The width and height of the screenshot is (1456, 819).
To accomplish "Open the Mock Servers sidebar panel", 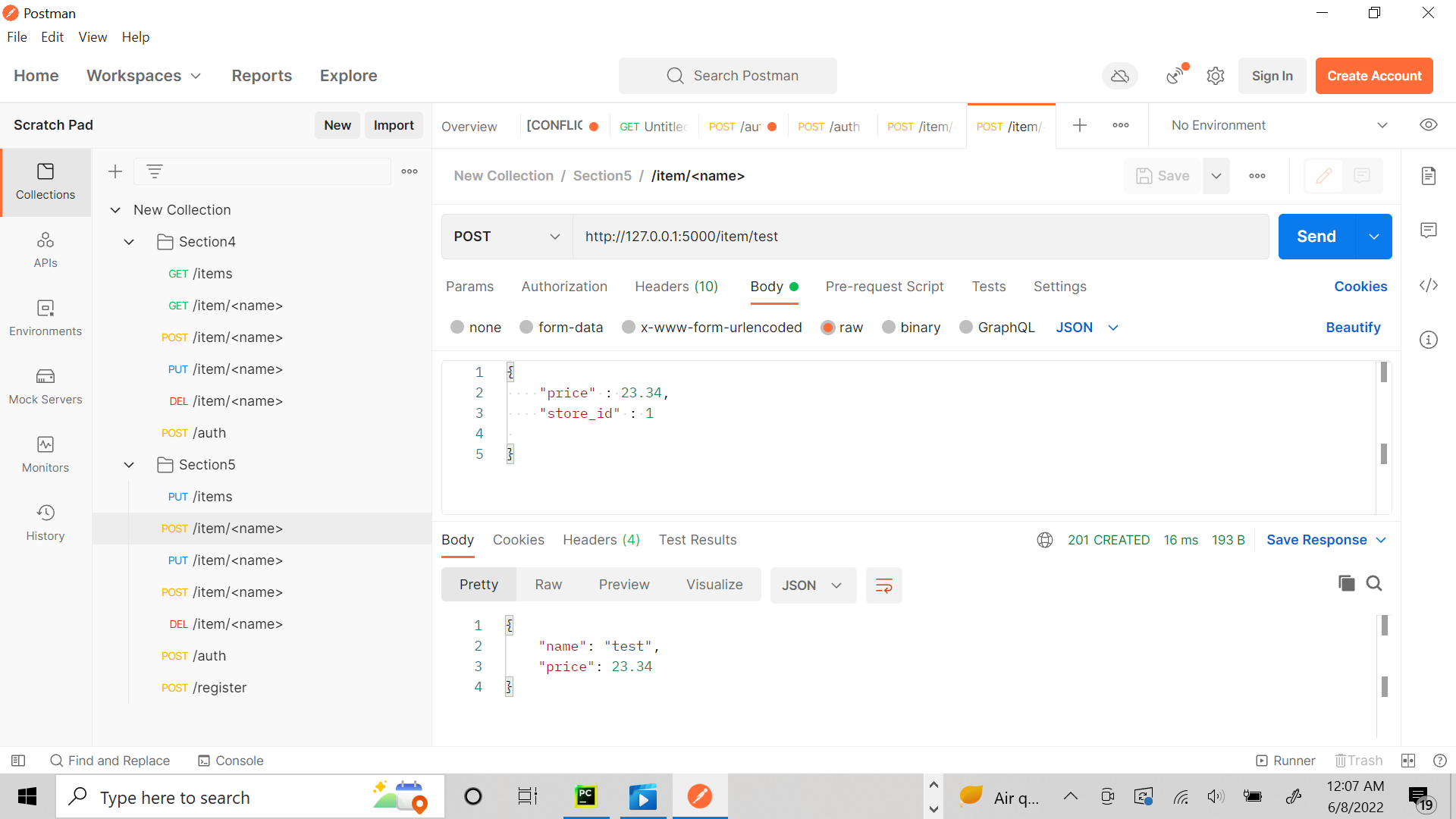I will 45,387.
